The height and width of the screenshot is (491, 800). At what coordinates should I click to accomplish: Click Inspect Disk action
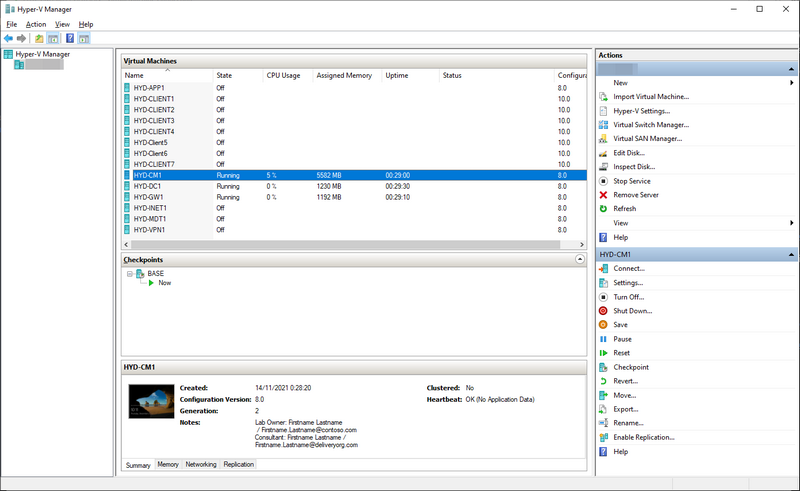[634, 166]
